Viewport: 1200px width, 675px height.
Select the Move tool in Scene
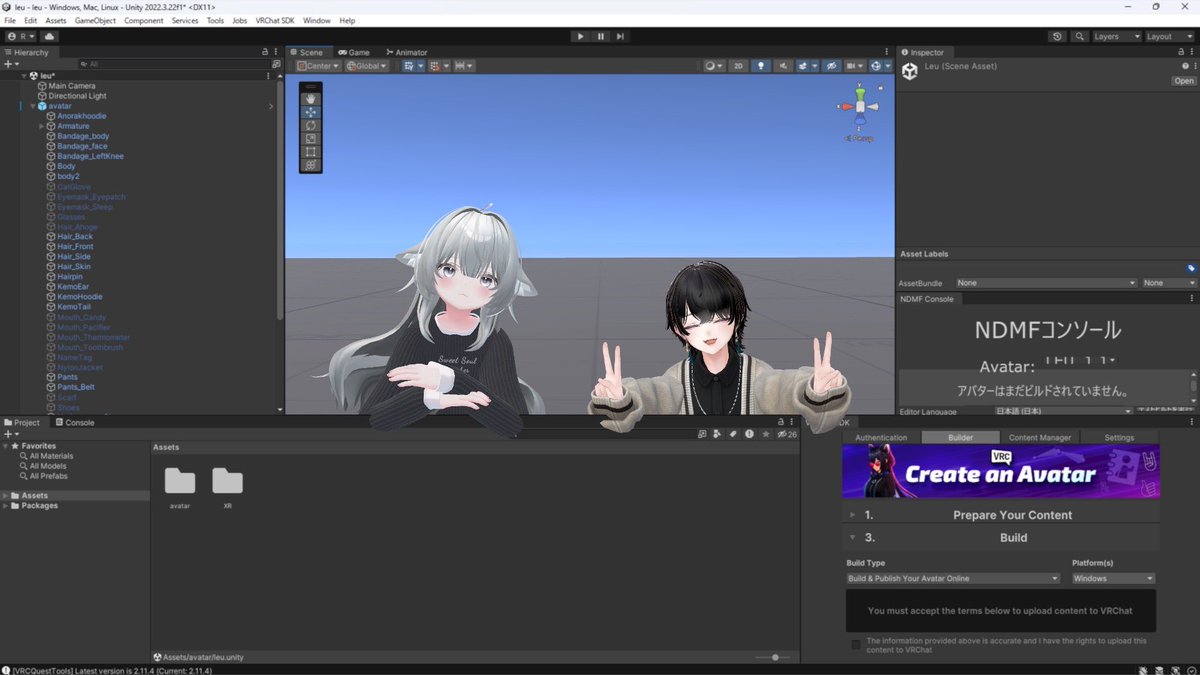coord(310,112)
